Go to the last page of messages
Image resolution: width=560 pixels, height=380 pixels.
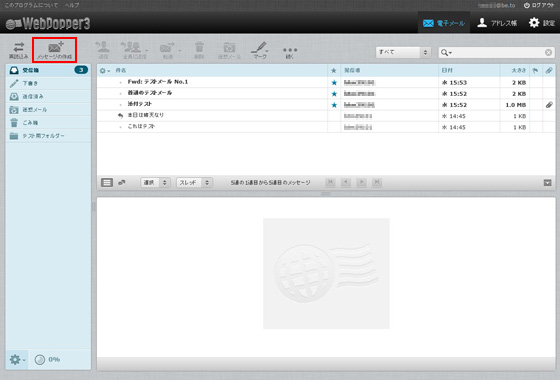(x=376, y=182)
